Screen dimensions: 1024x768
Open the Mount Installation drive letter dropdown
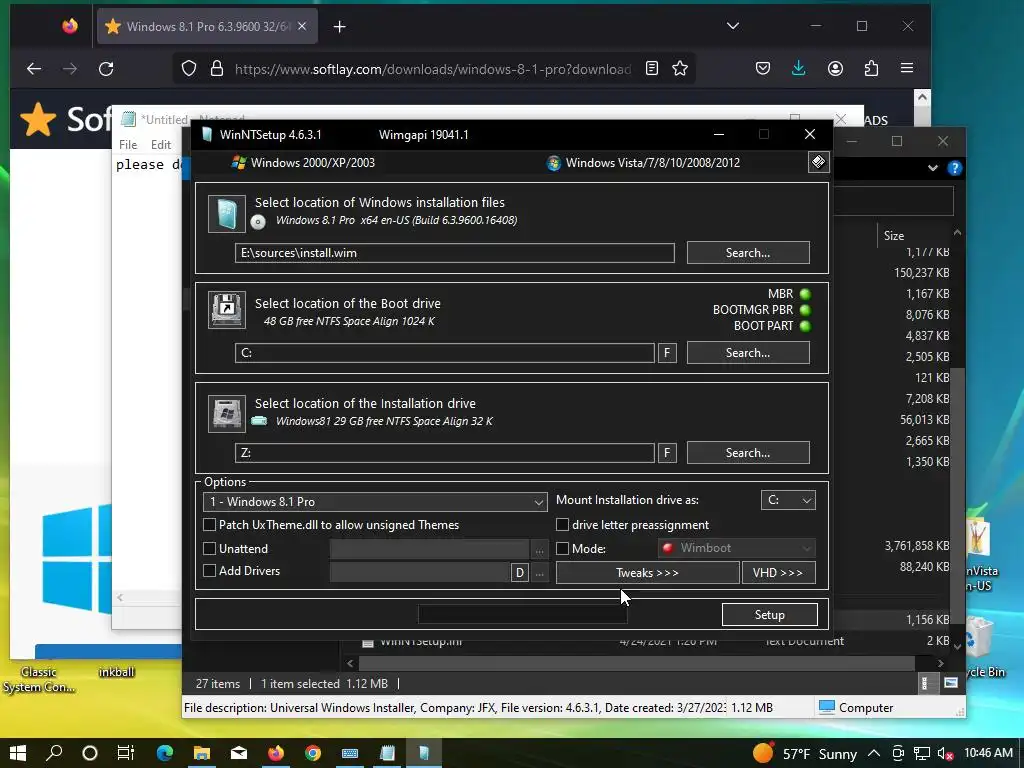point(788,500)
